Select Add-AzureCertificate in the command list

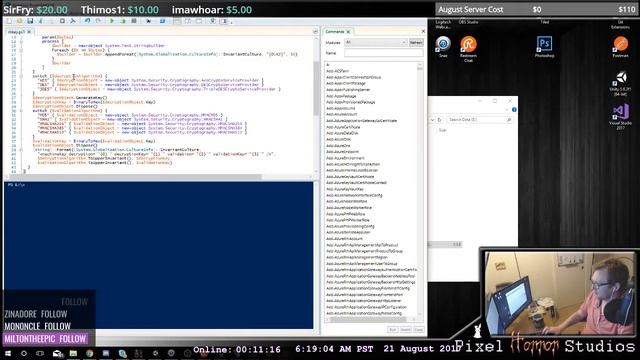click(x=343, y=127)
